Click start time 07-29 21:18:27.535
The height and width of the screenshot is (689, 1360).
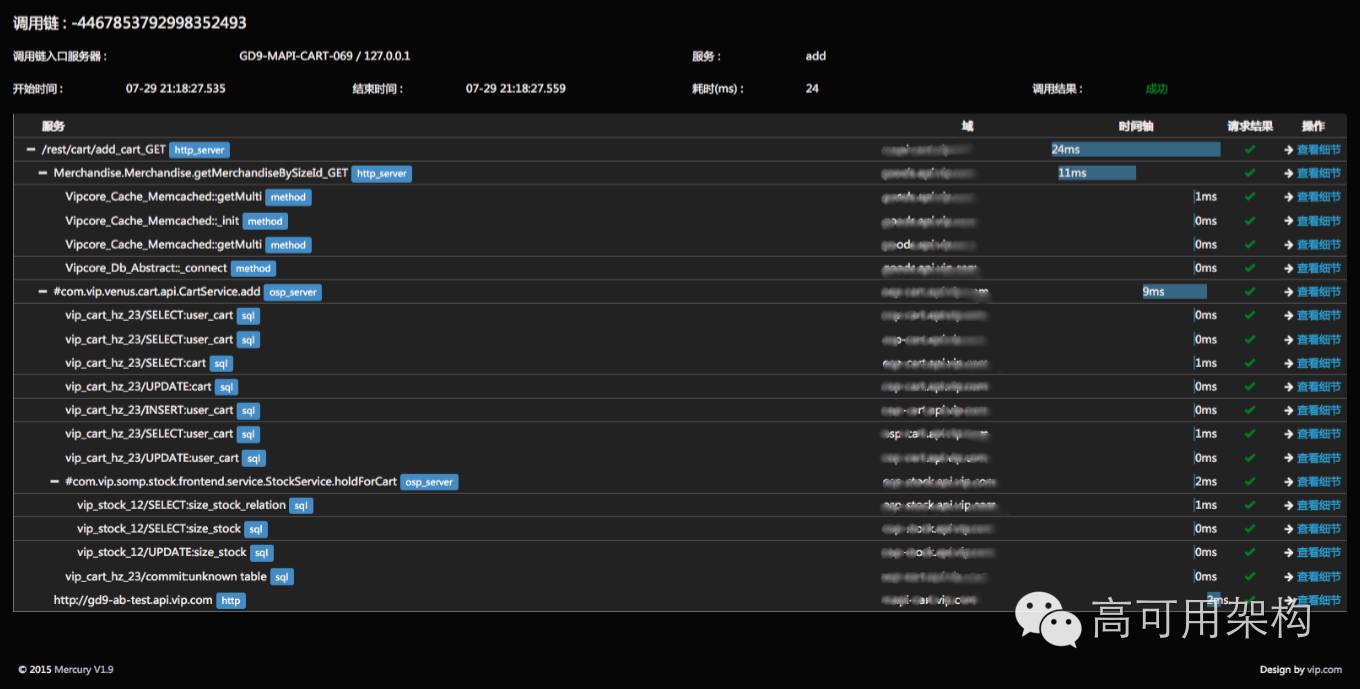[175, 88]
